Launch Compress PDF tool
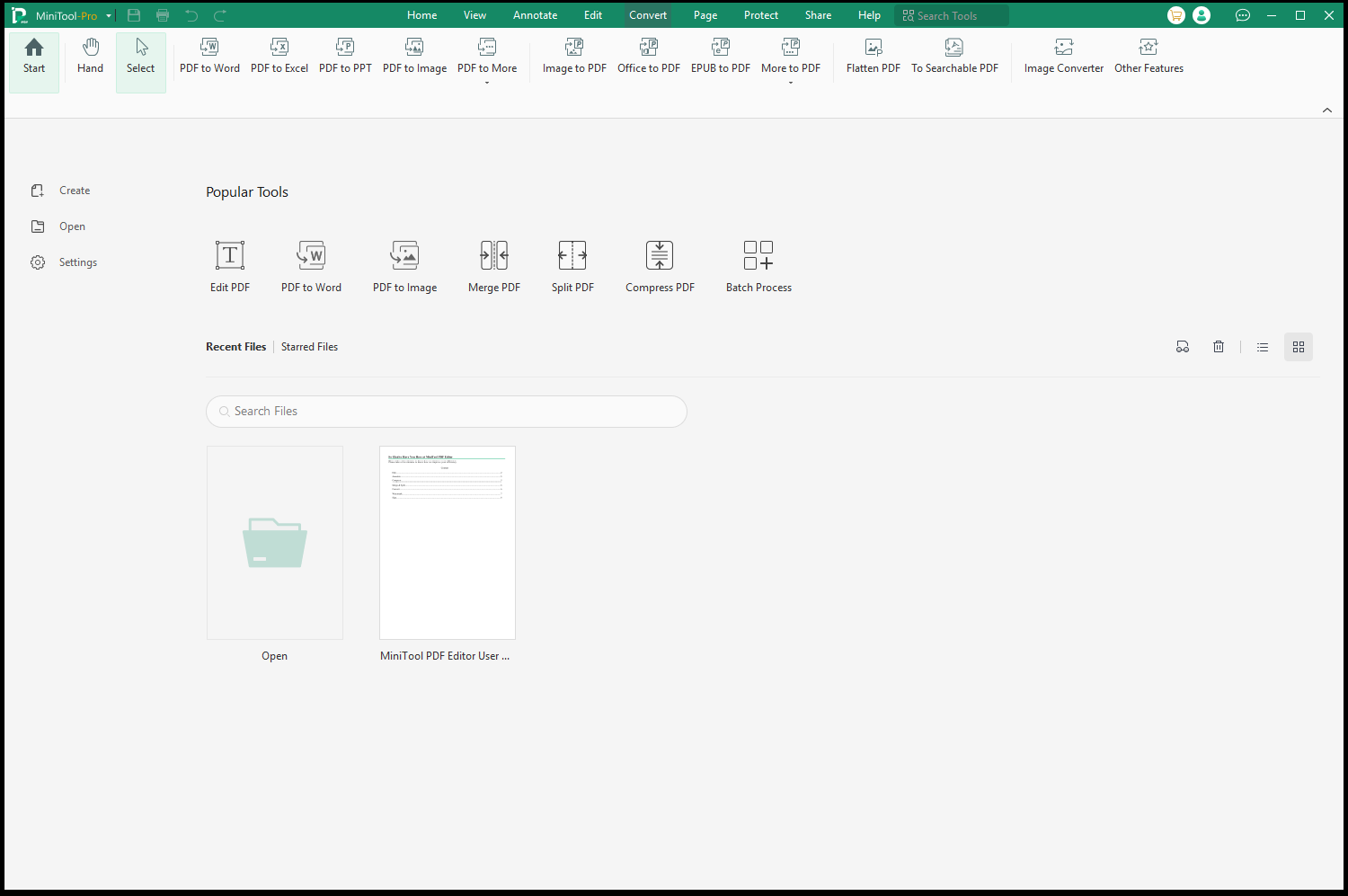Viewport: 1348px width, 896px height. pos(660,266)
